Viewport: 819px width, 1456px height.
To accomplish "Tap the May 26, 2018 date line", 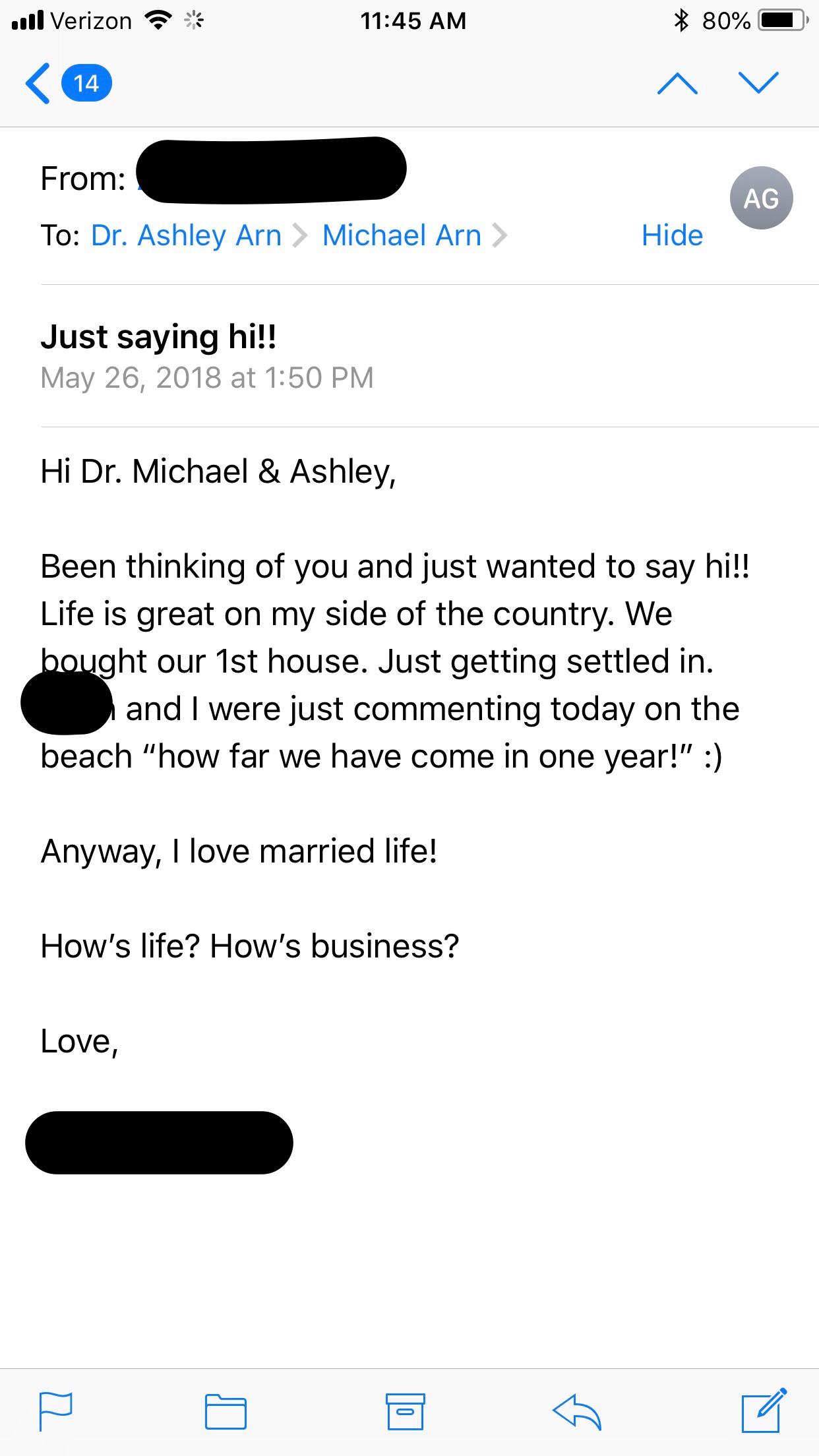I will [206, 378].
